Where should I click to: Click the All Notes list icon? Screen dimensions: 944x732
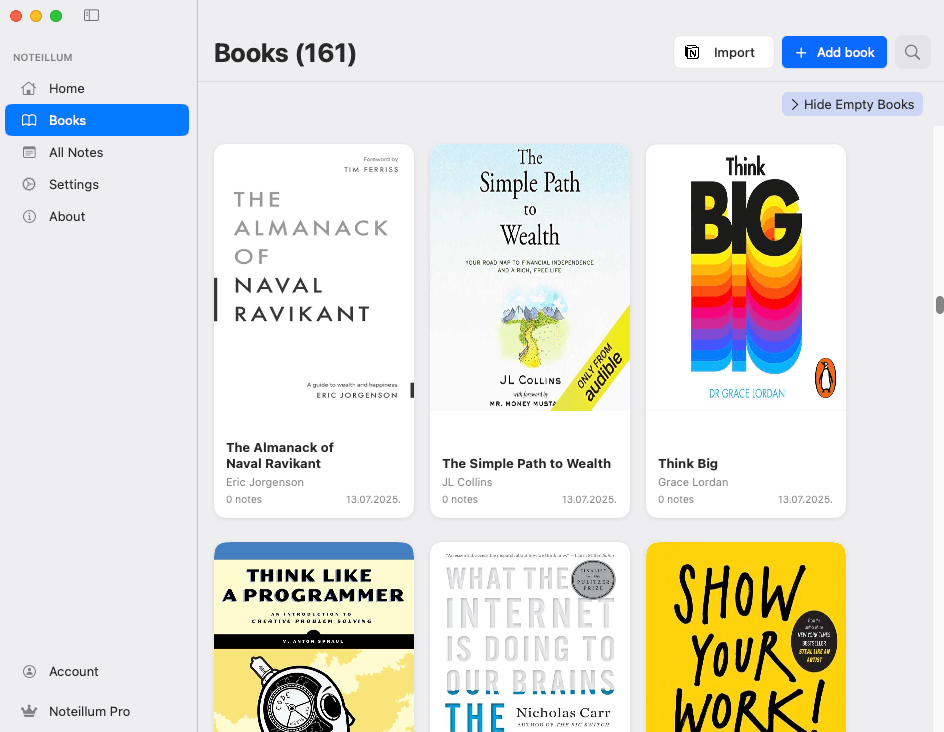(29, 152)
